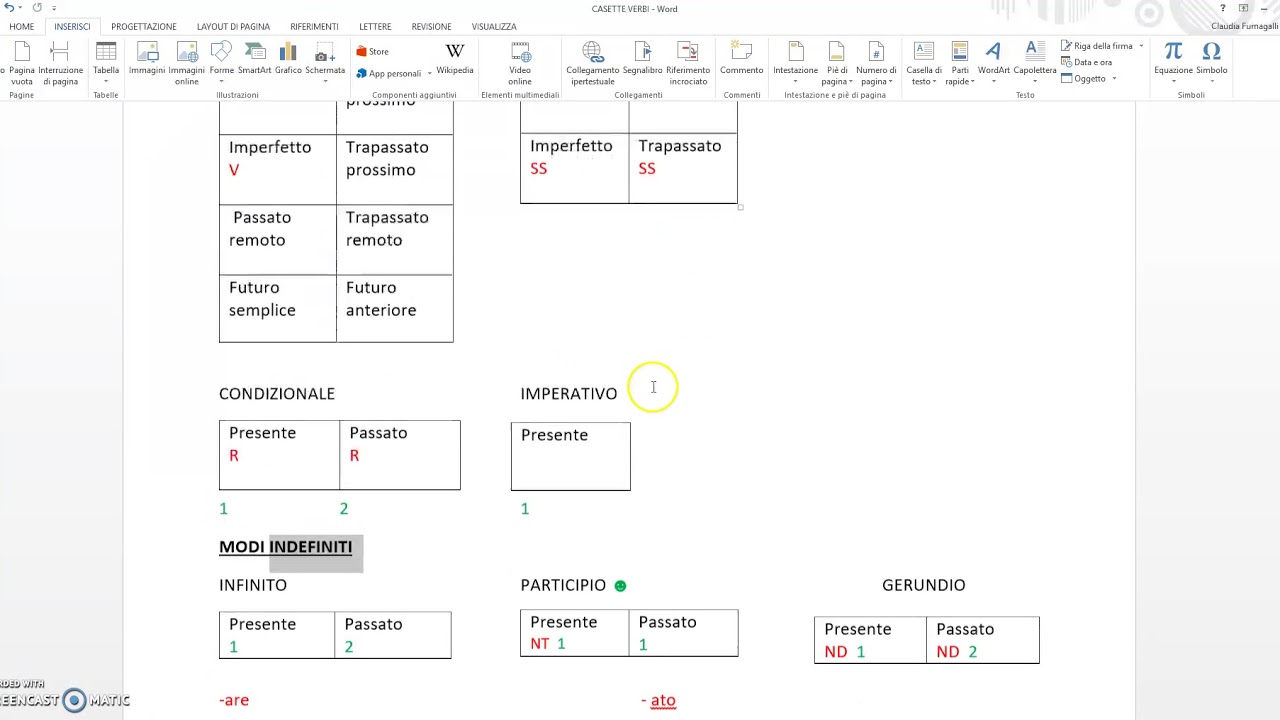Screen dimensions: 1280x720
Task: Click the green smiley next to PARTICIPIO
Action: click(620, 586)
